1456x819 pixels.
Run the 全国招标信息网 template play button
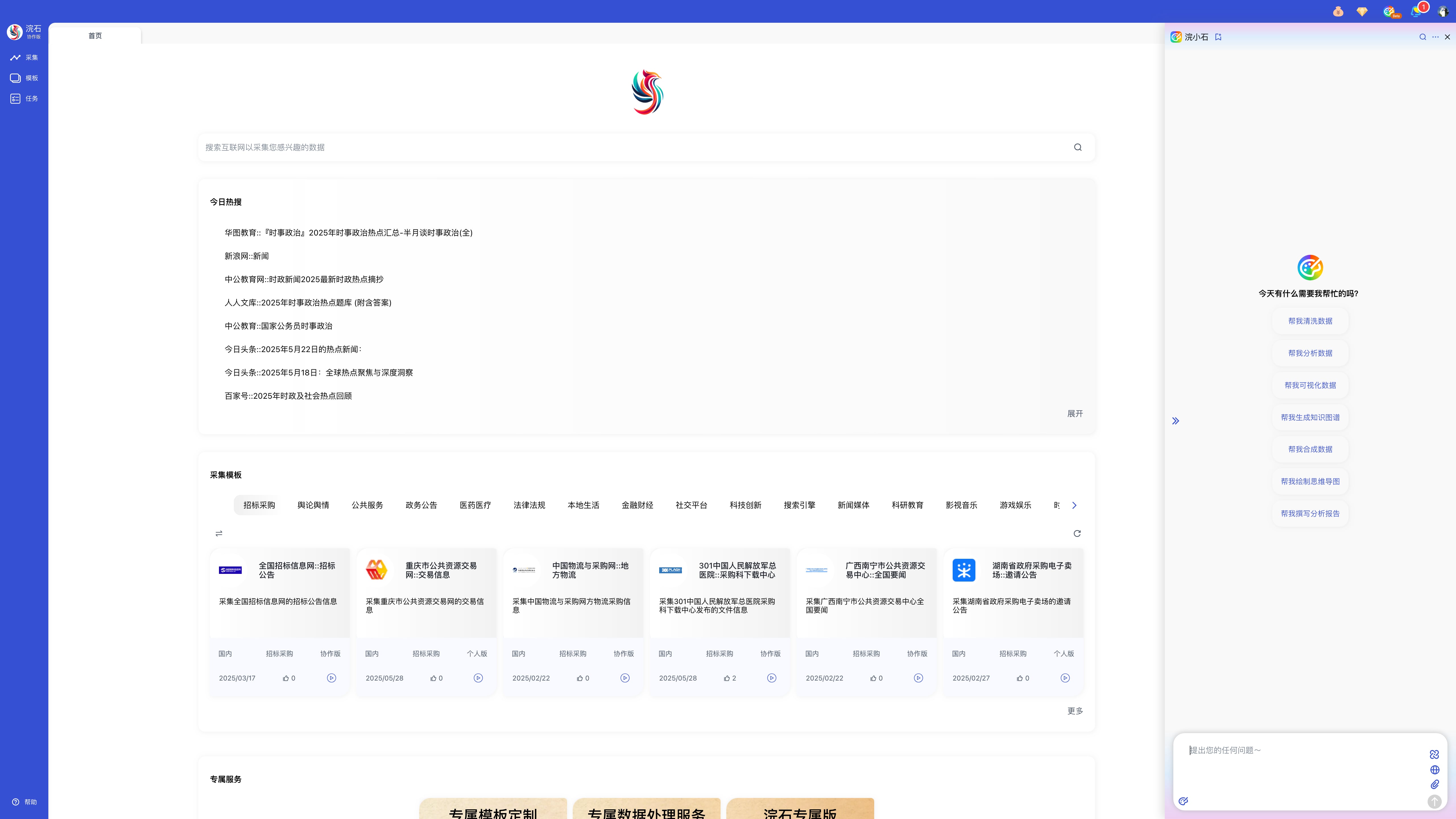click(332, 678)
